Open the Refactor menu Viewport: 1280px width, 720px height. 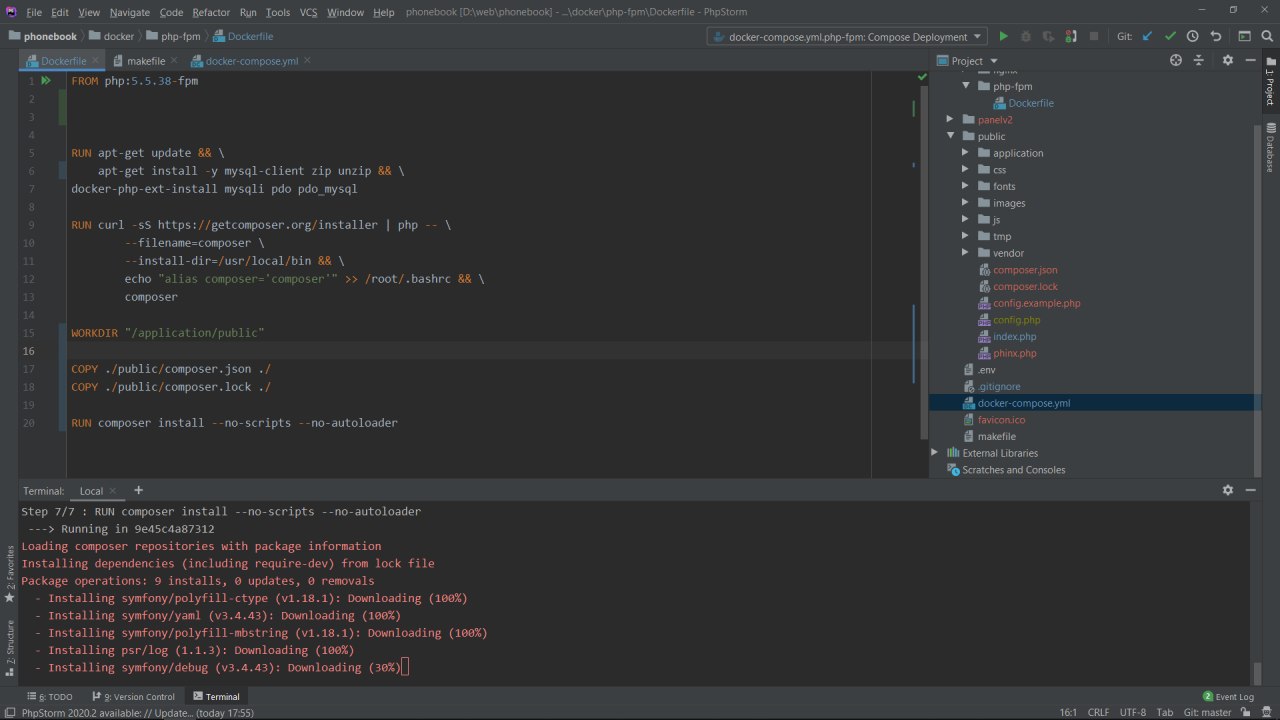point(211,12)
